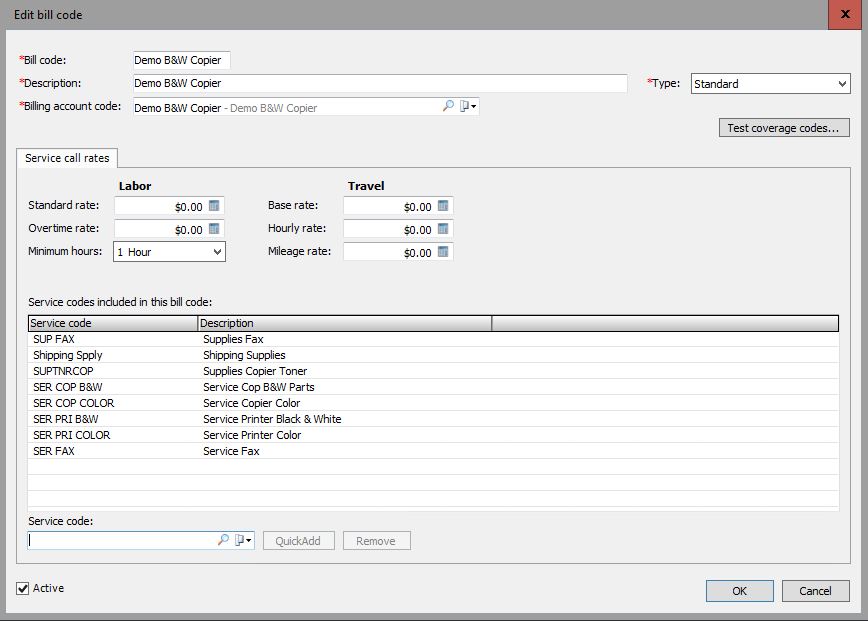
Task: Open the dropdown arrow beside the Service code lookup
Action: click(x=248, y=540)
